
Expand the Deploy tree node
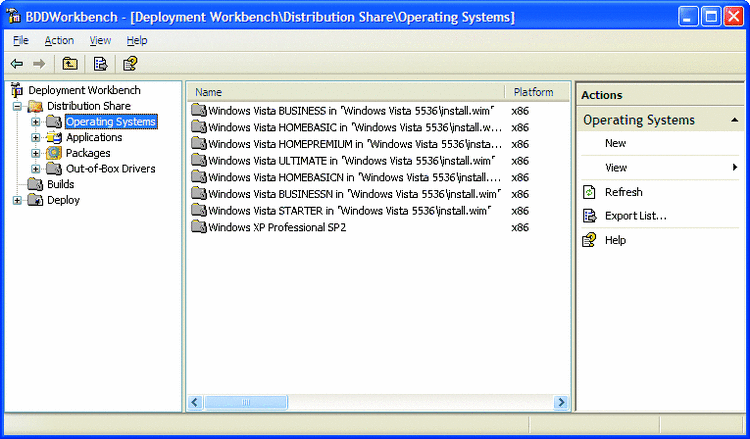click(x=17, y=200)
